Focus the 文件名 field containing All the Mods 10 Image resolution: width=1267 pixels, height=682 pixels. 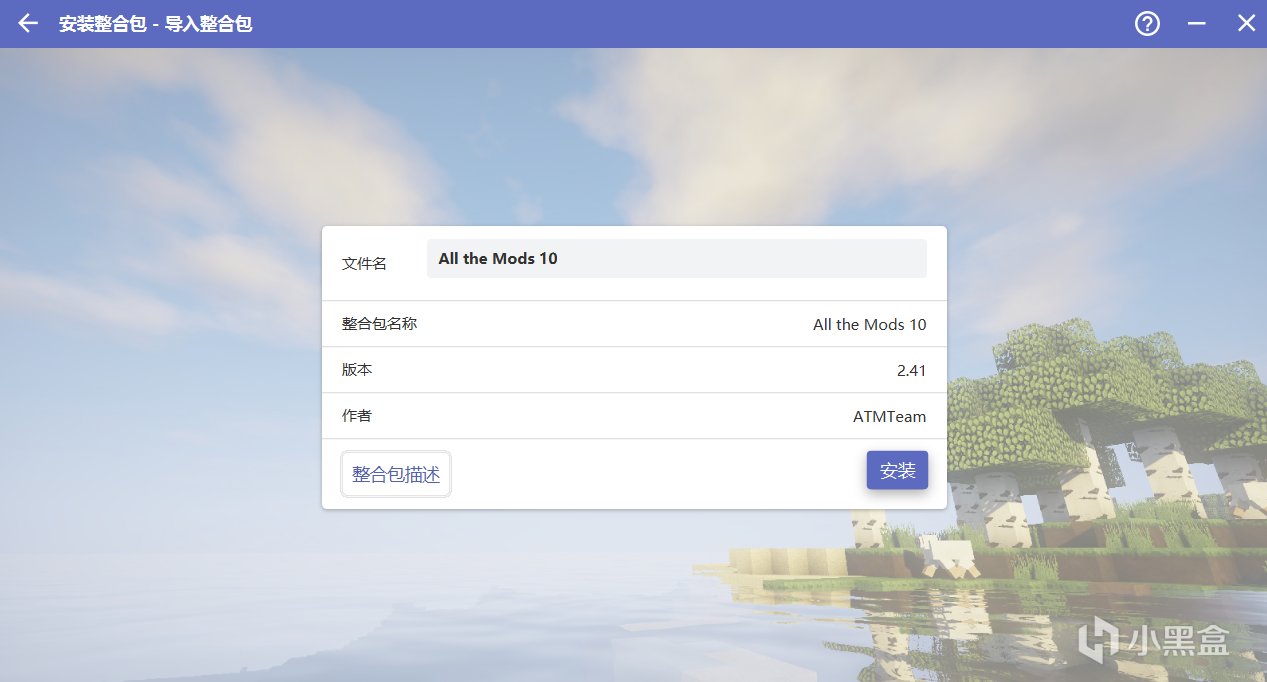click(x=677, y=258)
